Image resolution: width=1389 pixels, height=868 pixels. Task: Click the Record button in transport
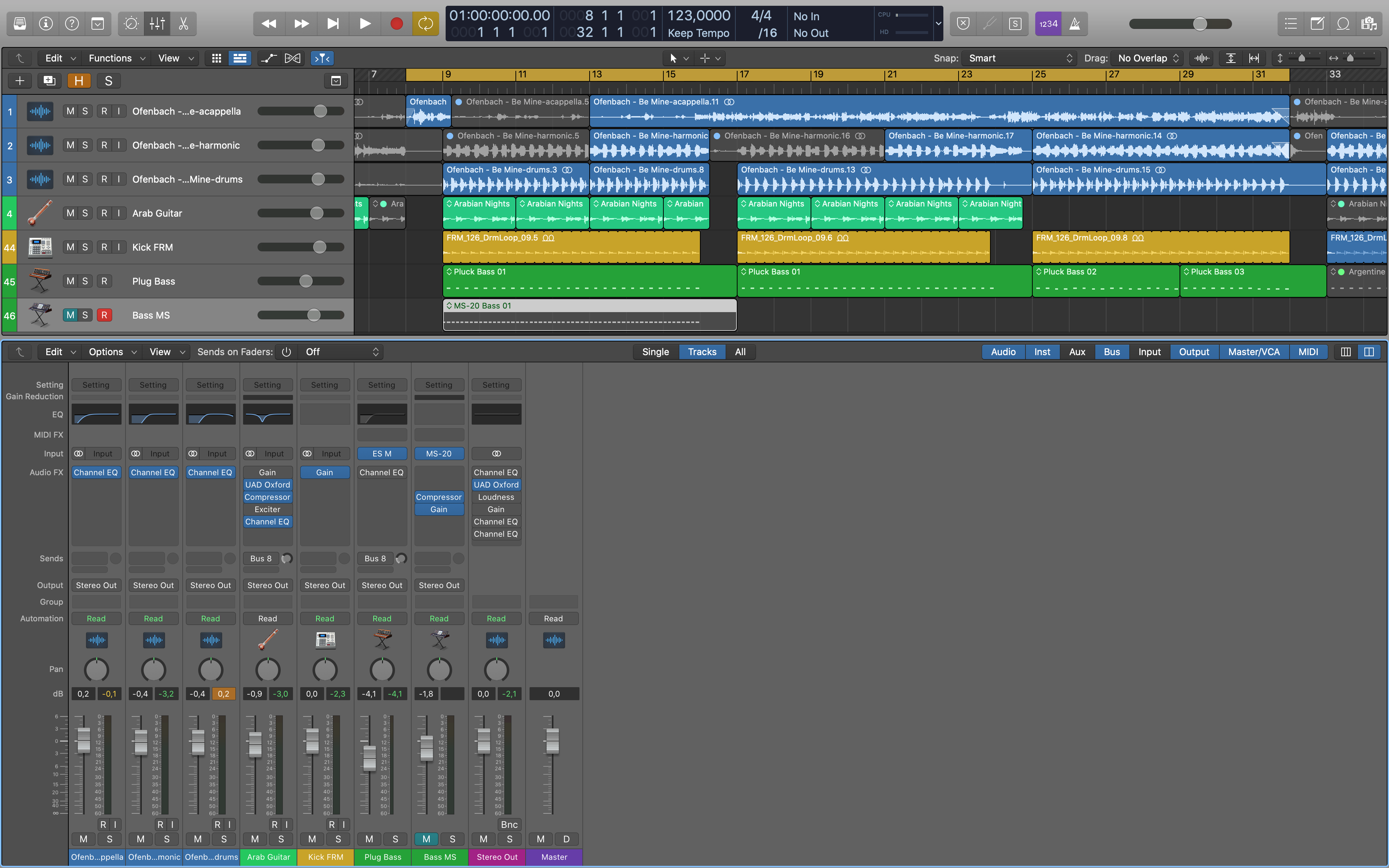point(396,24)
